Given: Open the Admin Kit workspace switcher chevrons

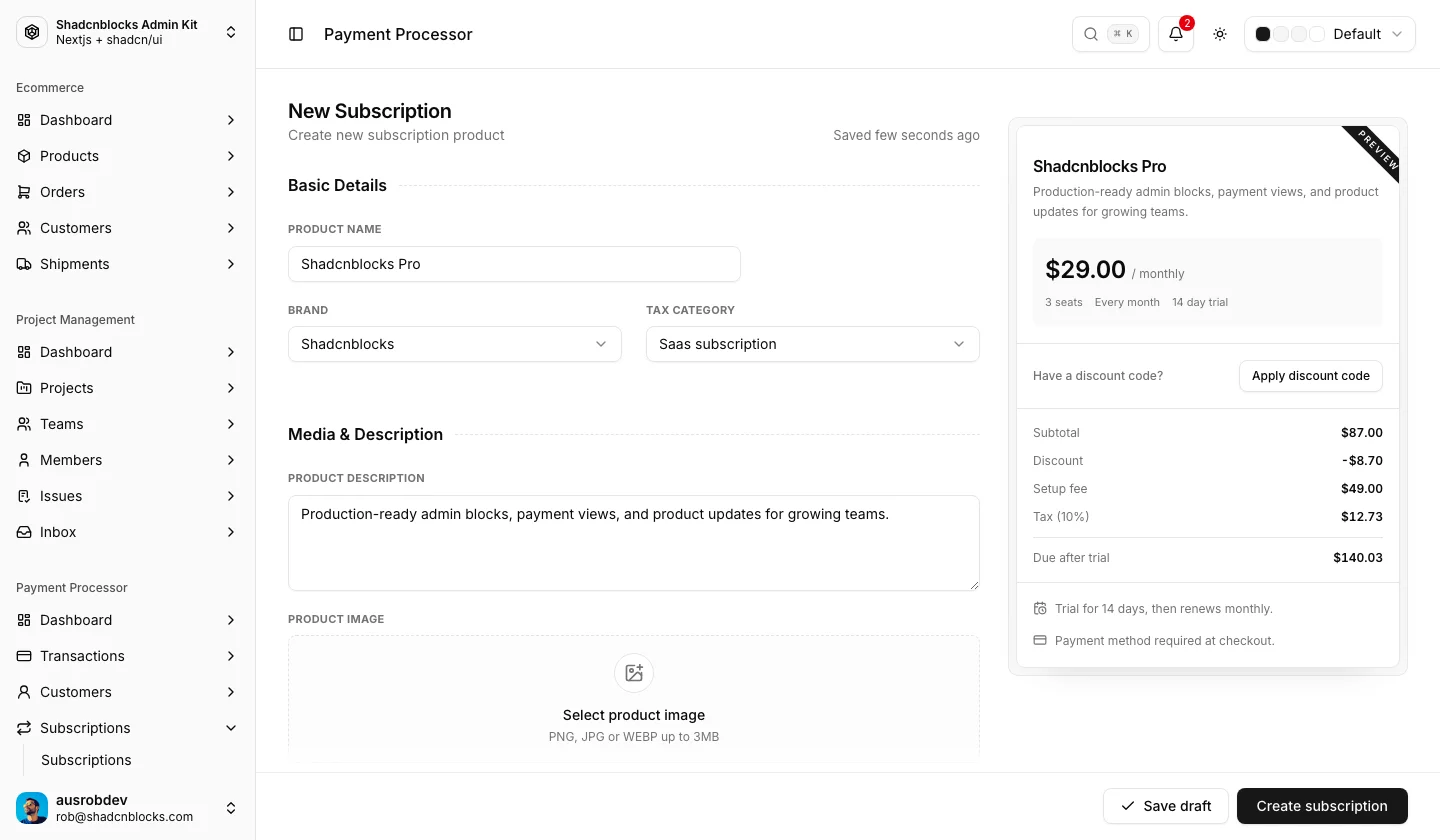Looking at the screenshot, I should point(231,32).
